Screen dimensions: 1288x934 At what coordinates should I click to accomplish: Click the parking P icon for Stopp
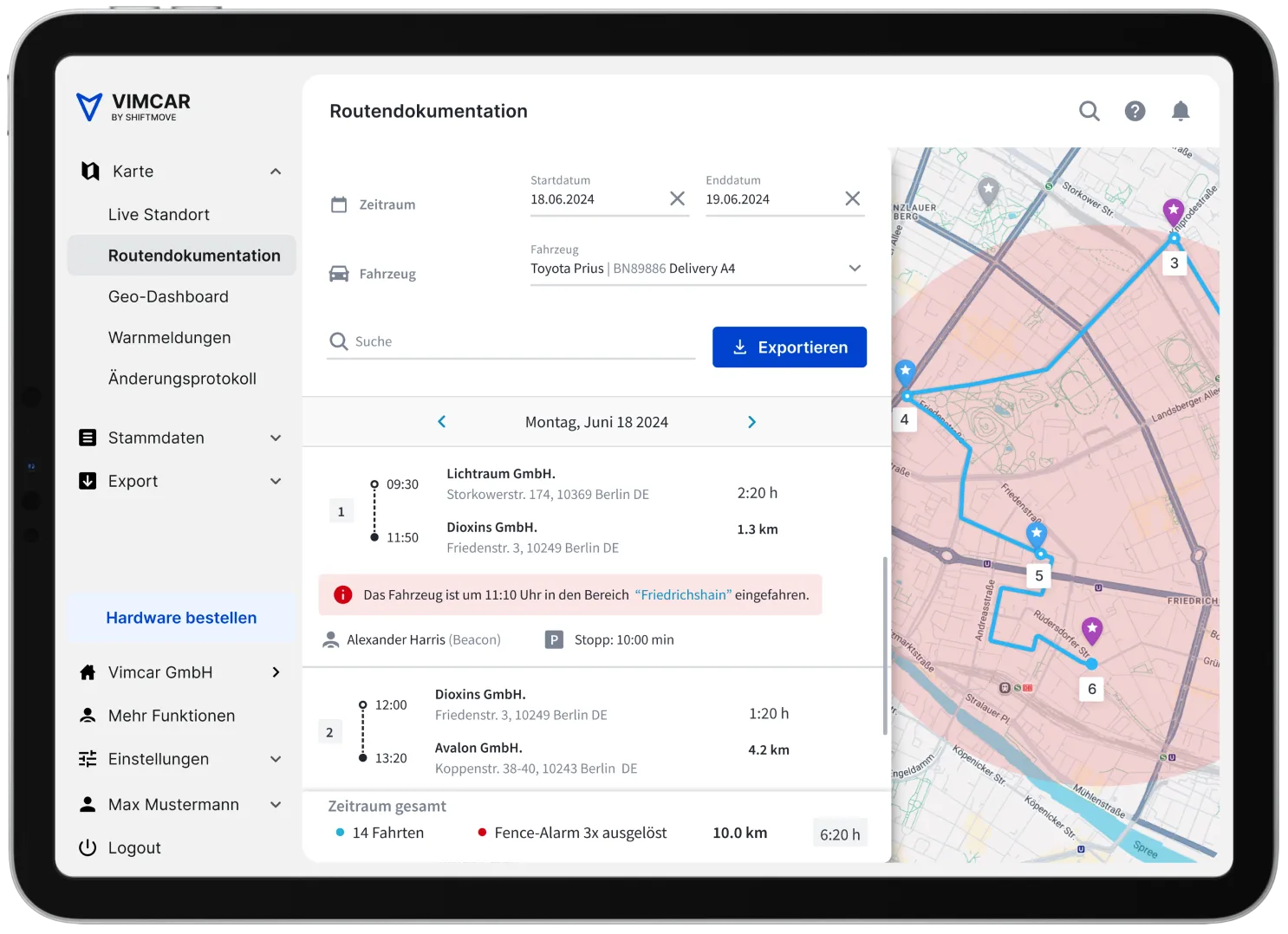click(x=554, y=639)
